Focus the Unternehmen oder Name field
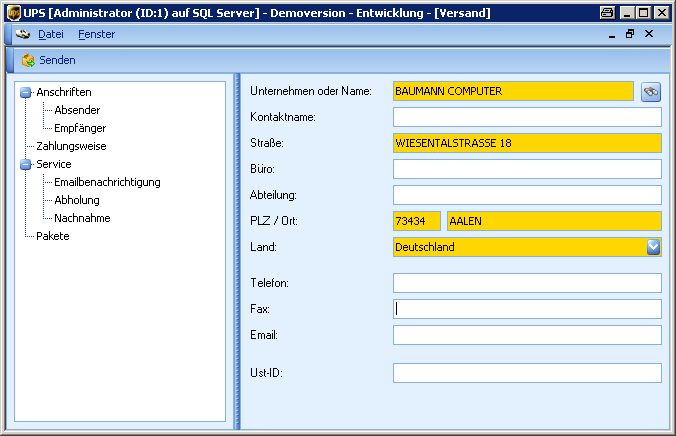The width and height of the screenshot is (676, 436). [513, 91]
